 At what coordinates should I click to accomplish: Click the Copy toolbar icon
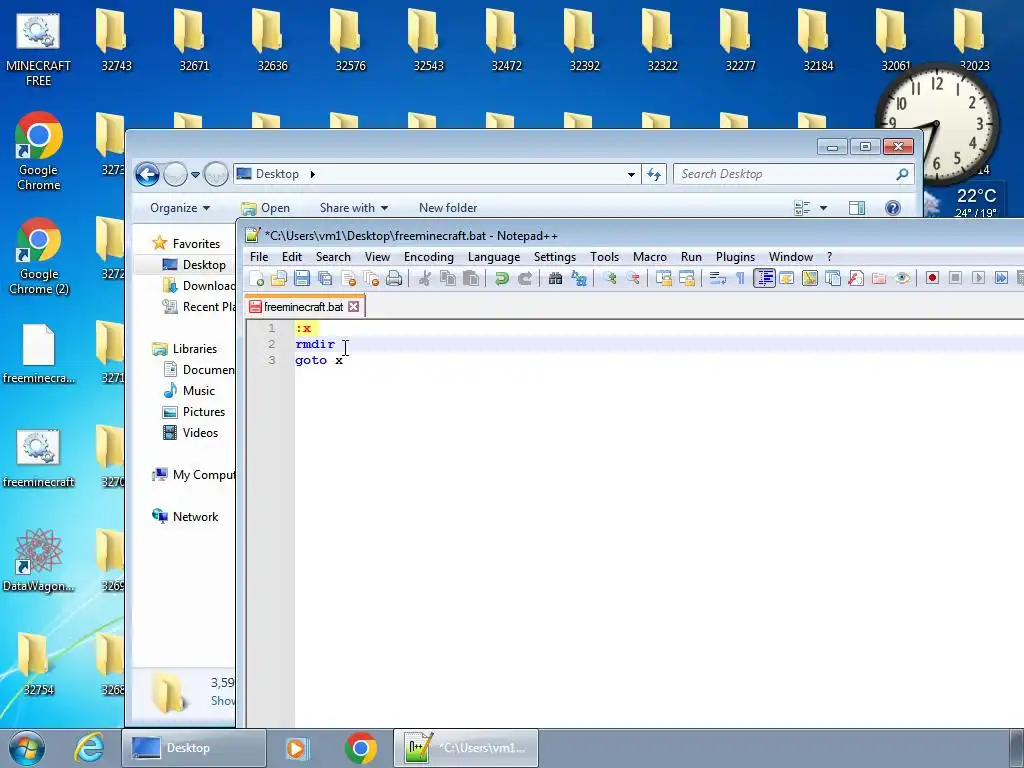(x=448, y=279)
